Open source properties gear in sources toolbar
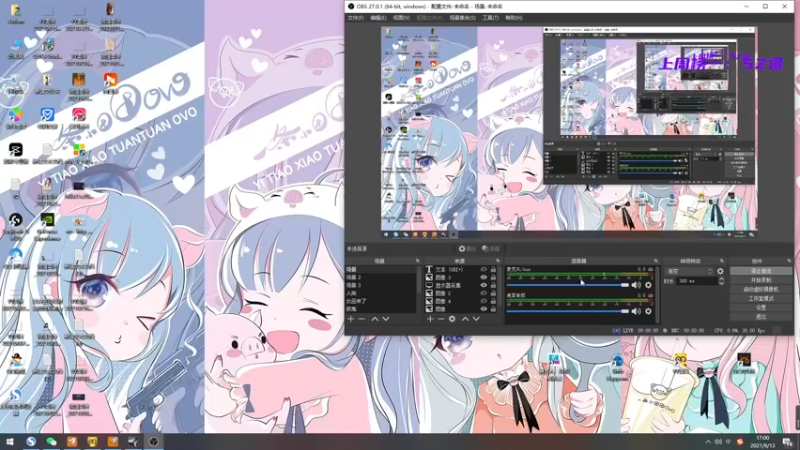The height and width of the screenshot is (450, 800). [x=452, y=319]
